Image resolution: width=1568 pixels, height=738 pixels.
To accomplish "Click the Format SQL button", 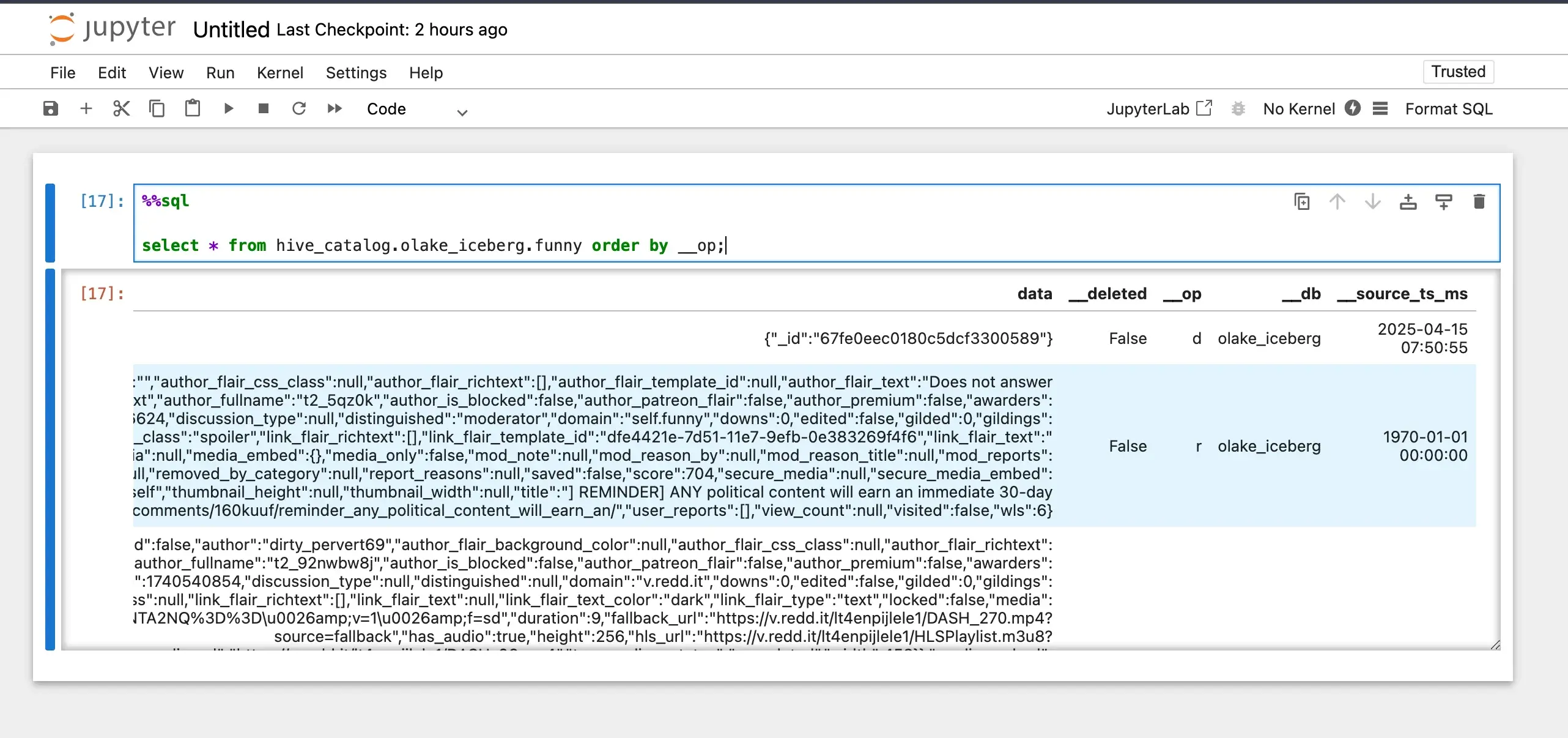I will (1448, 109).
